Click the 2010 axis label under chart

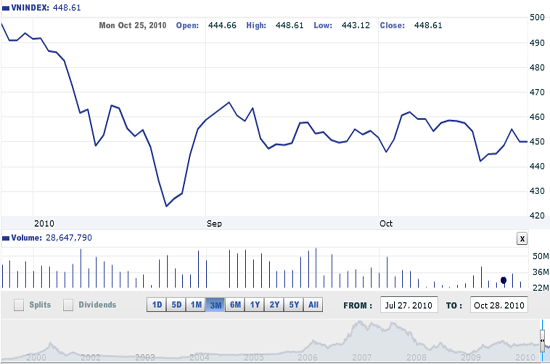pyautogui.click(x=44, y=224)
